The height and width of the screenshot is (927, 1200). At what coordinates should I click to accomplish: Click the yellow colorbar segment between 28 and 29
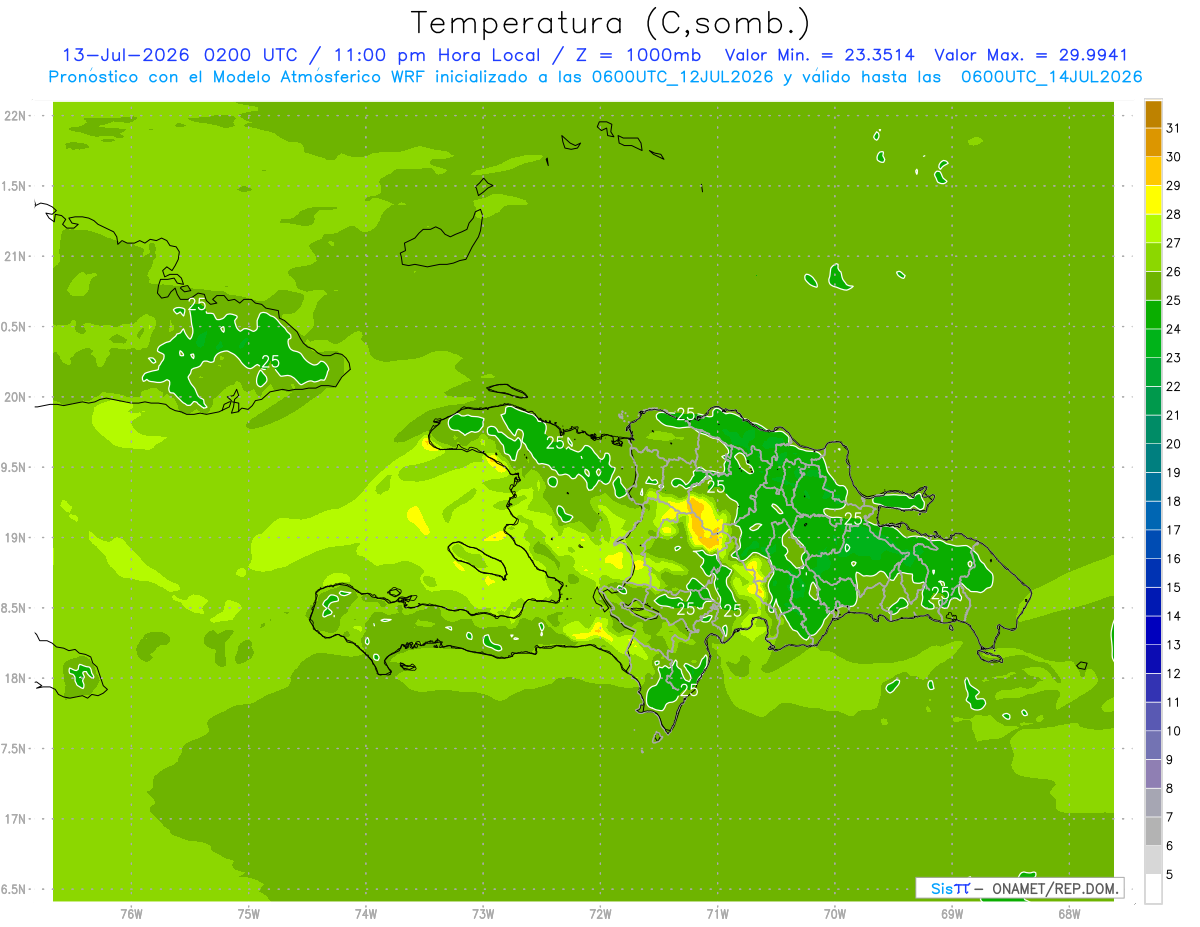pos(1153,200)
